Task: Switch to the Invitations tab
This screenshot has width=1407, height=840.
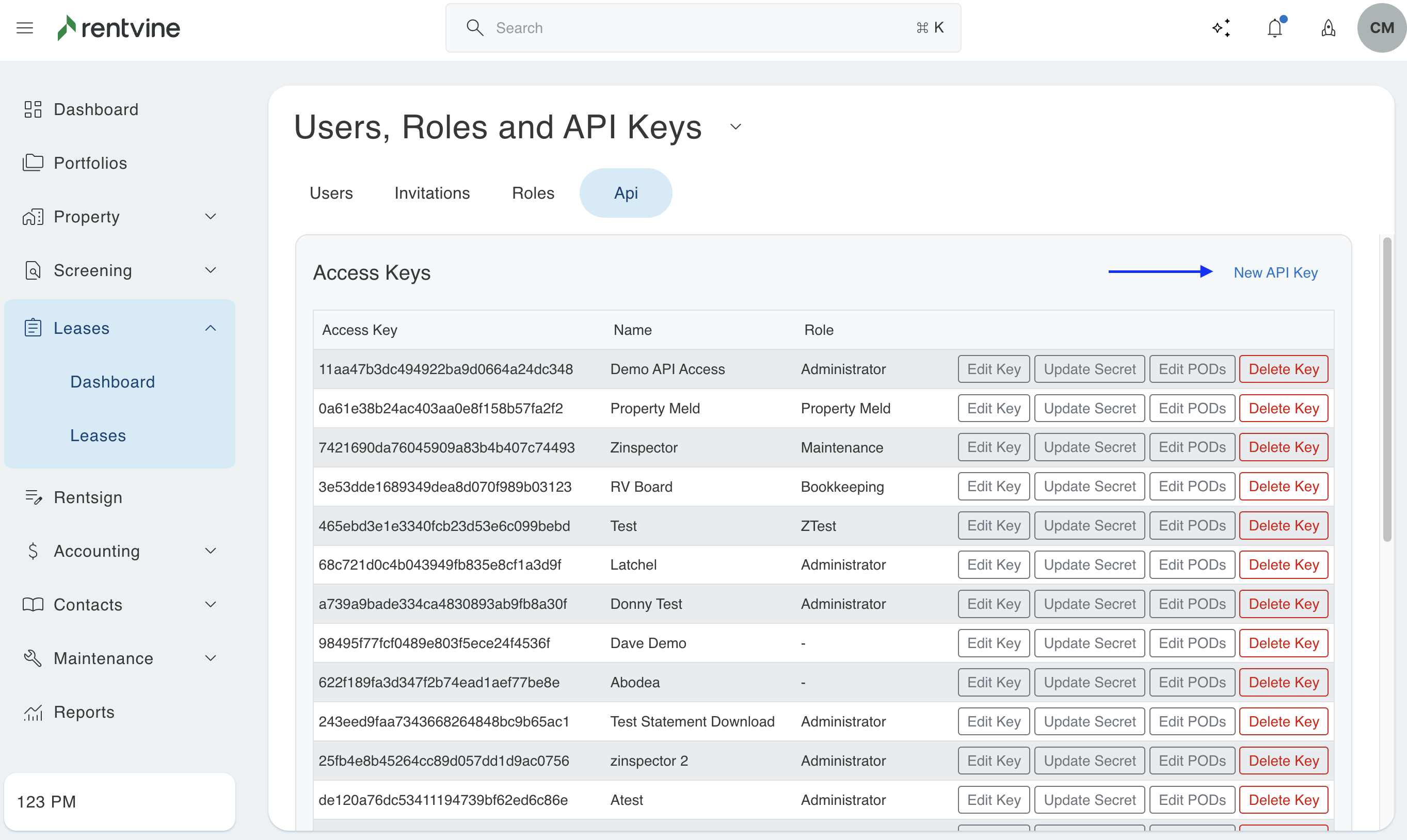Action: (432, 193)
